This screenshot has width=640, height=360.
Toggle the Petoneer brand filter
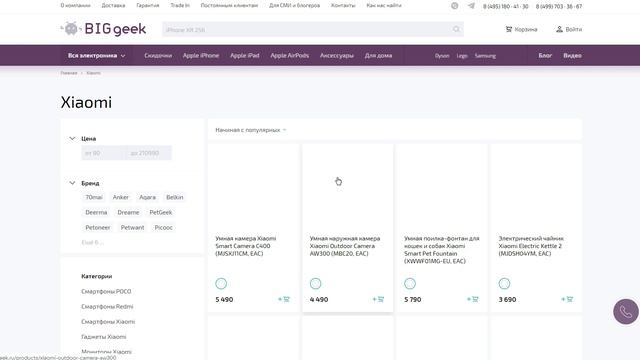click(x=98, y=227)
